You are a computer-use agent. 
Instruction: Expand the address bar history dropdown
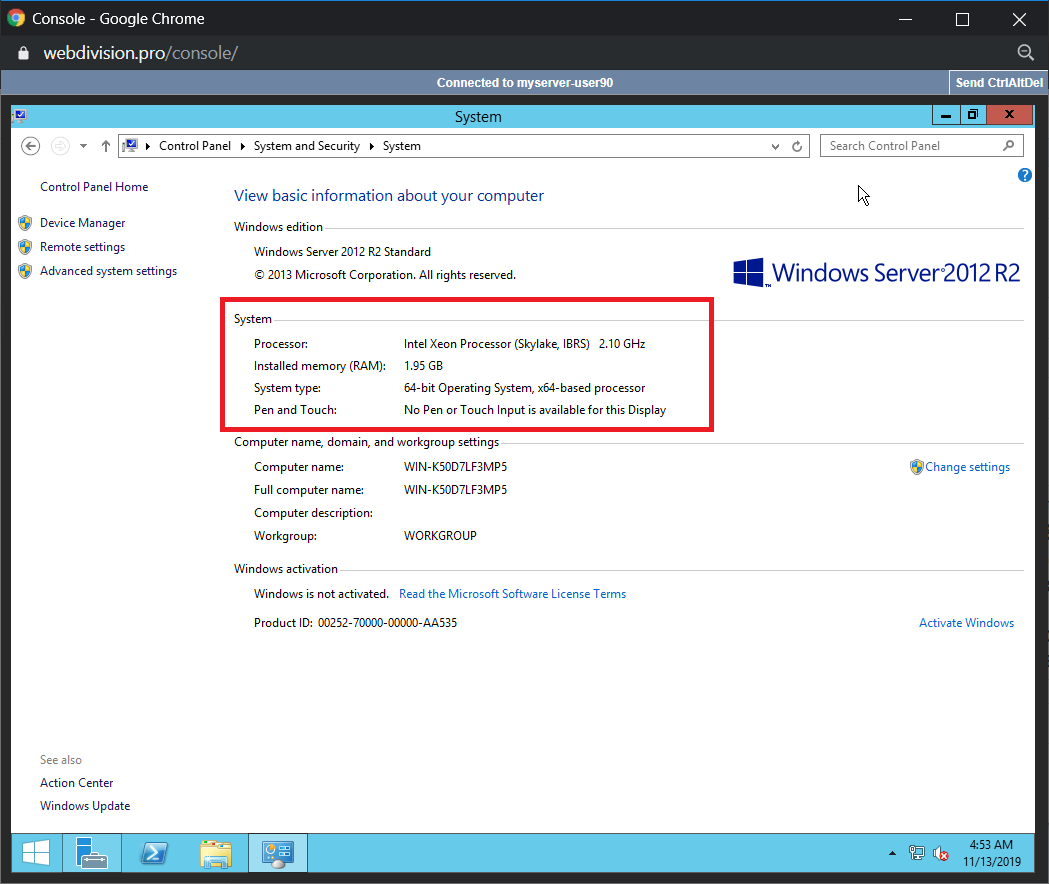coord(775,146)
